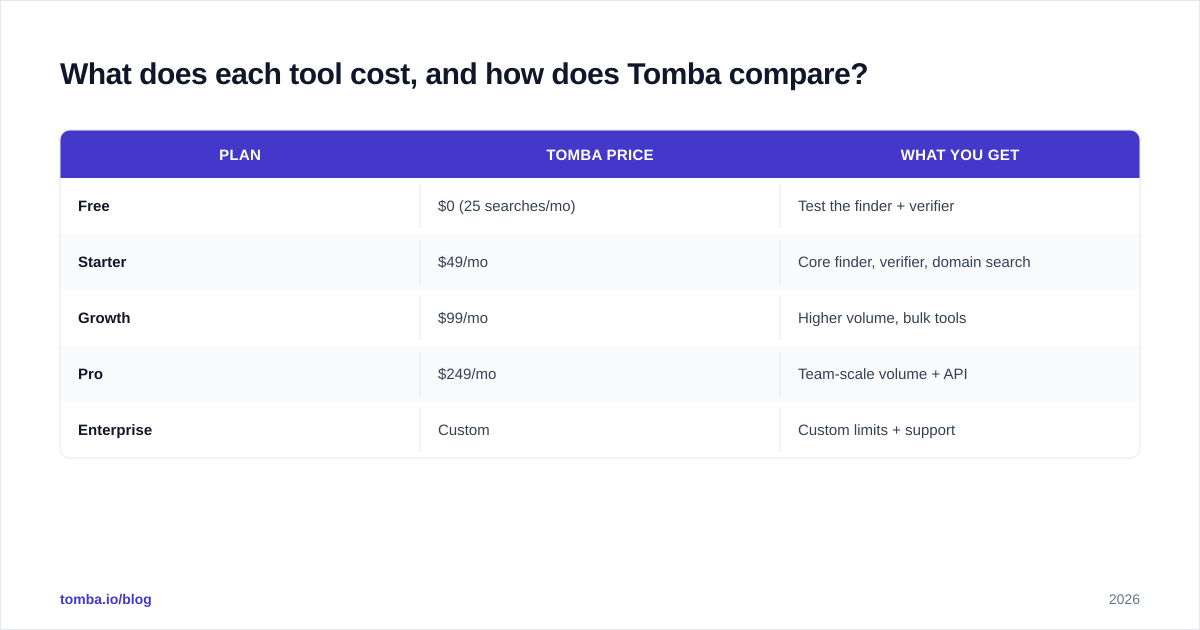1200x630 pixels.
Task: Click 'Team-scale volume + API' text
Action: pos(883,374)
